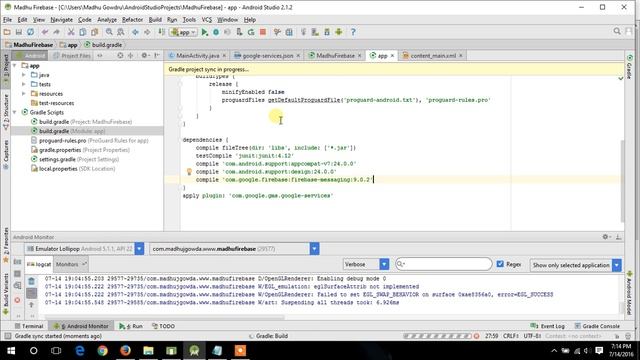Click the Redo arrow icon

tap(56, 32)
